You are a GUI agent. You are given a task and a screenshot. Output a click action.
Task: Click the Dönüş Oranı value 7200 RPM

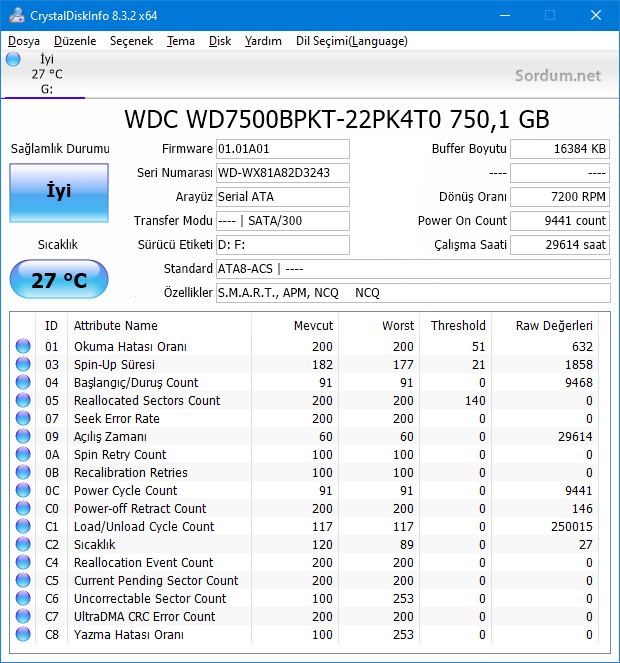point(560,197)
